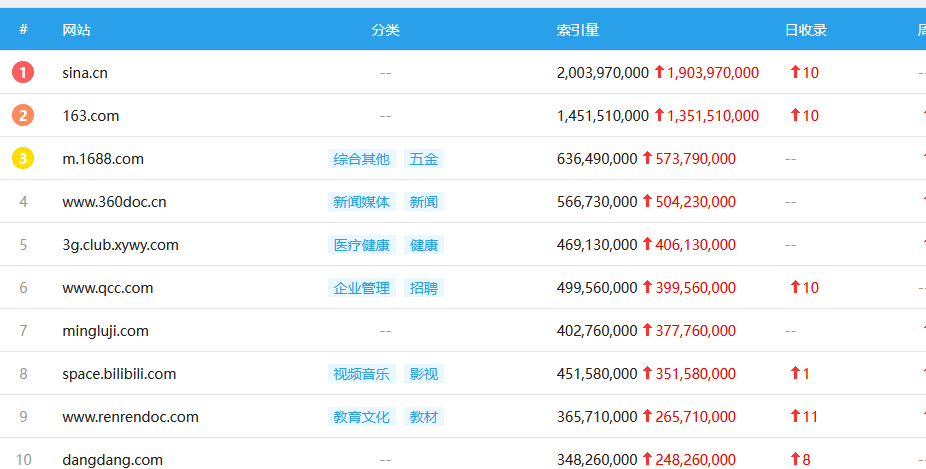Click the orange rank 2 badge
This screenshot has width=926, height=469.
tap(23, 115)
